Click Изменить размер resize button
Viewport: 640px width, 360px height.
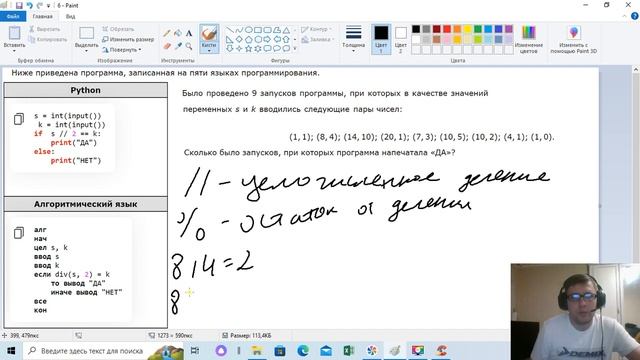click(x=128, y=40)
